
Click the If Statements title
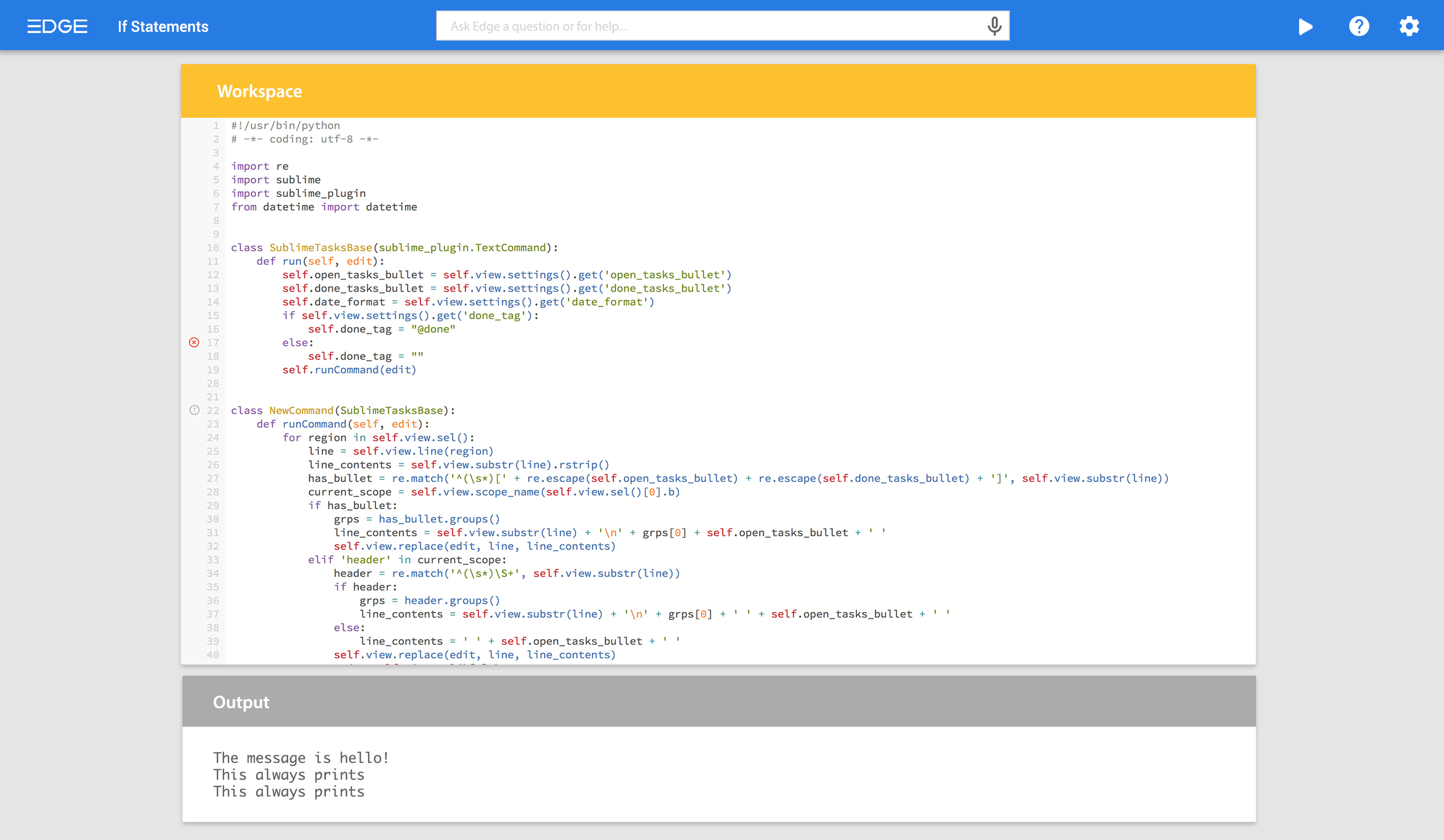tap(163, 27)
